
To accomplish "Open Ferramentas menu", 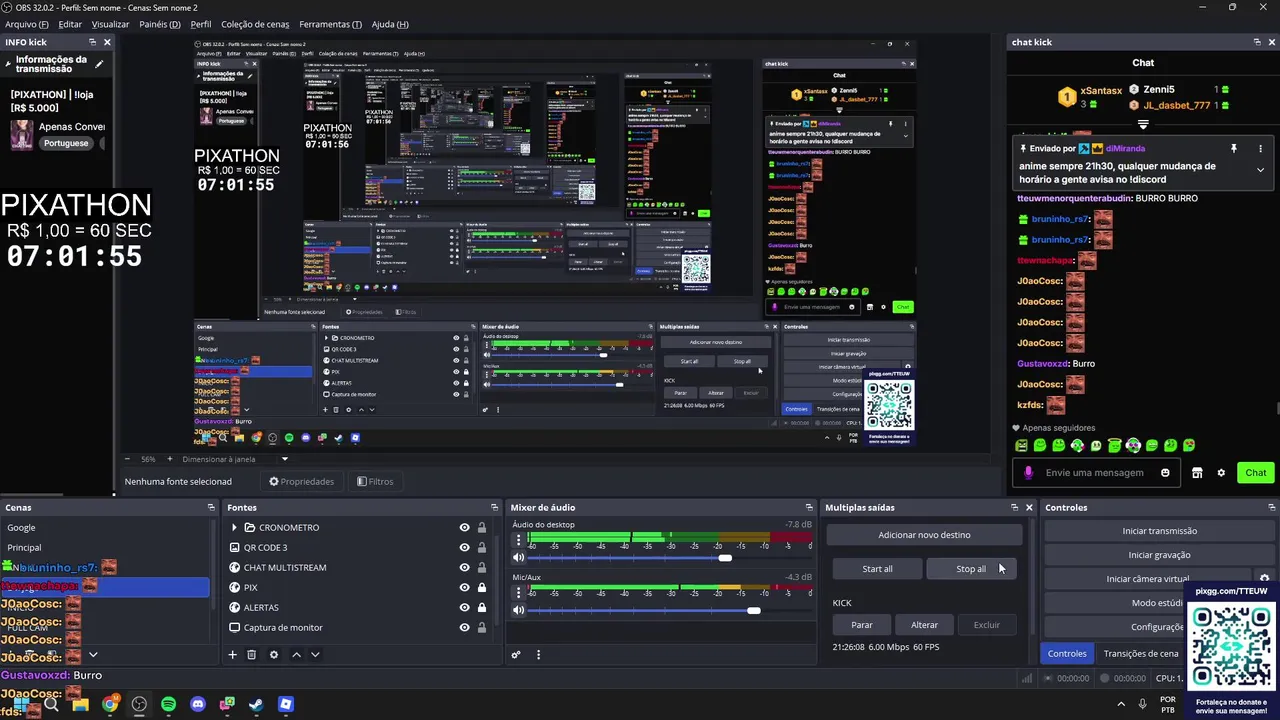I will pos(331,24).
